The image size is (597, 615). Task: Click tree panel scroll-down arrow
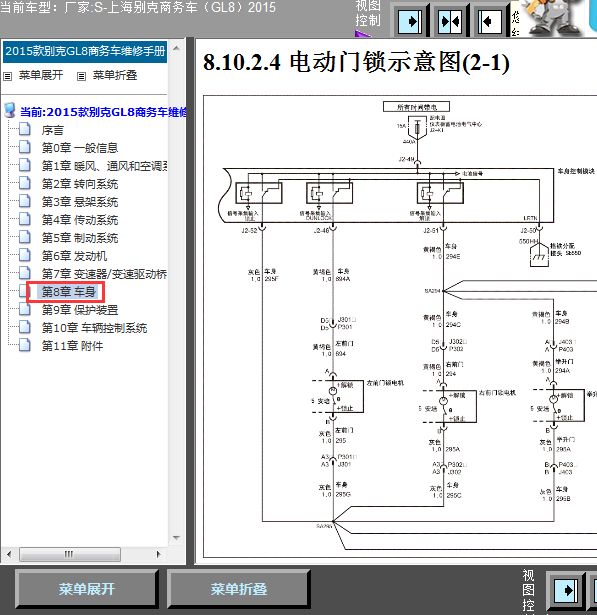click(177, 538)
